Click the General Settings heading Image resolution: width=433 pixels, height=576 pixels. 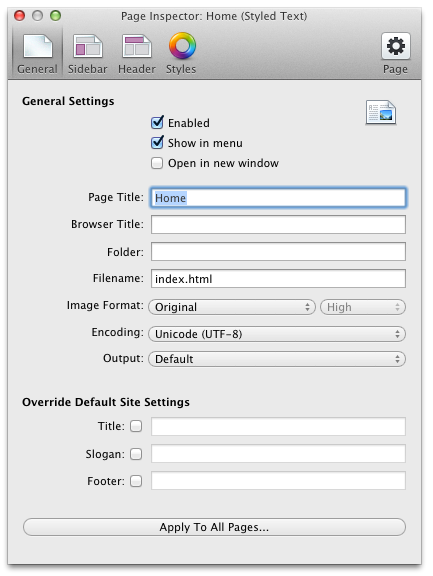click(68, 101)
